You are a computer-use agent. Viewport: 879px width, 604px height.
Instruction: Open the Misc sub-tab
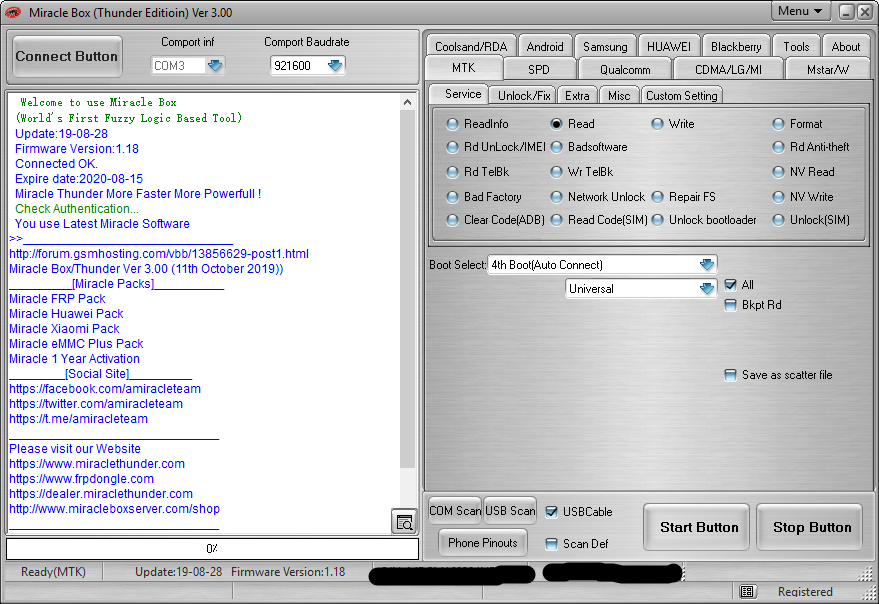pos(619,96)
